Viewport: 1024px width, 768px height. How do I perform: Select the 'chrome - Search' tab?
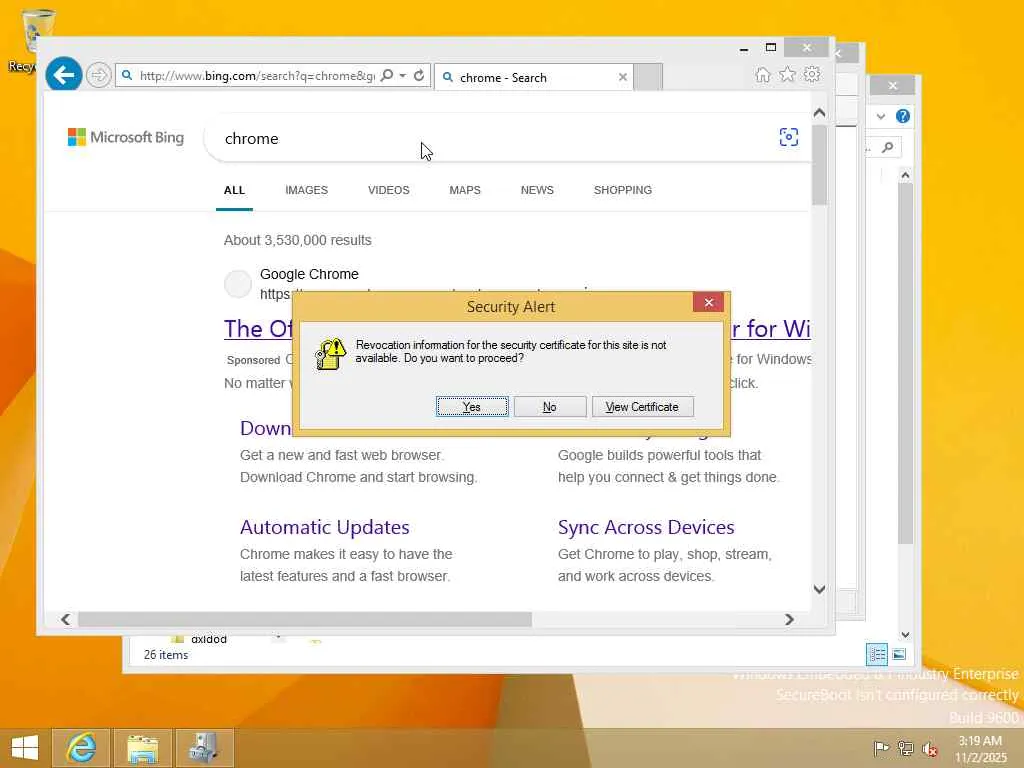pyautogui.click(x=534, y=78)
